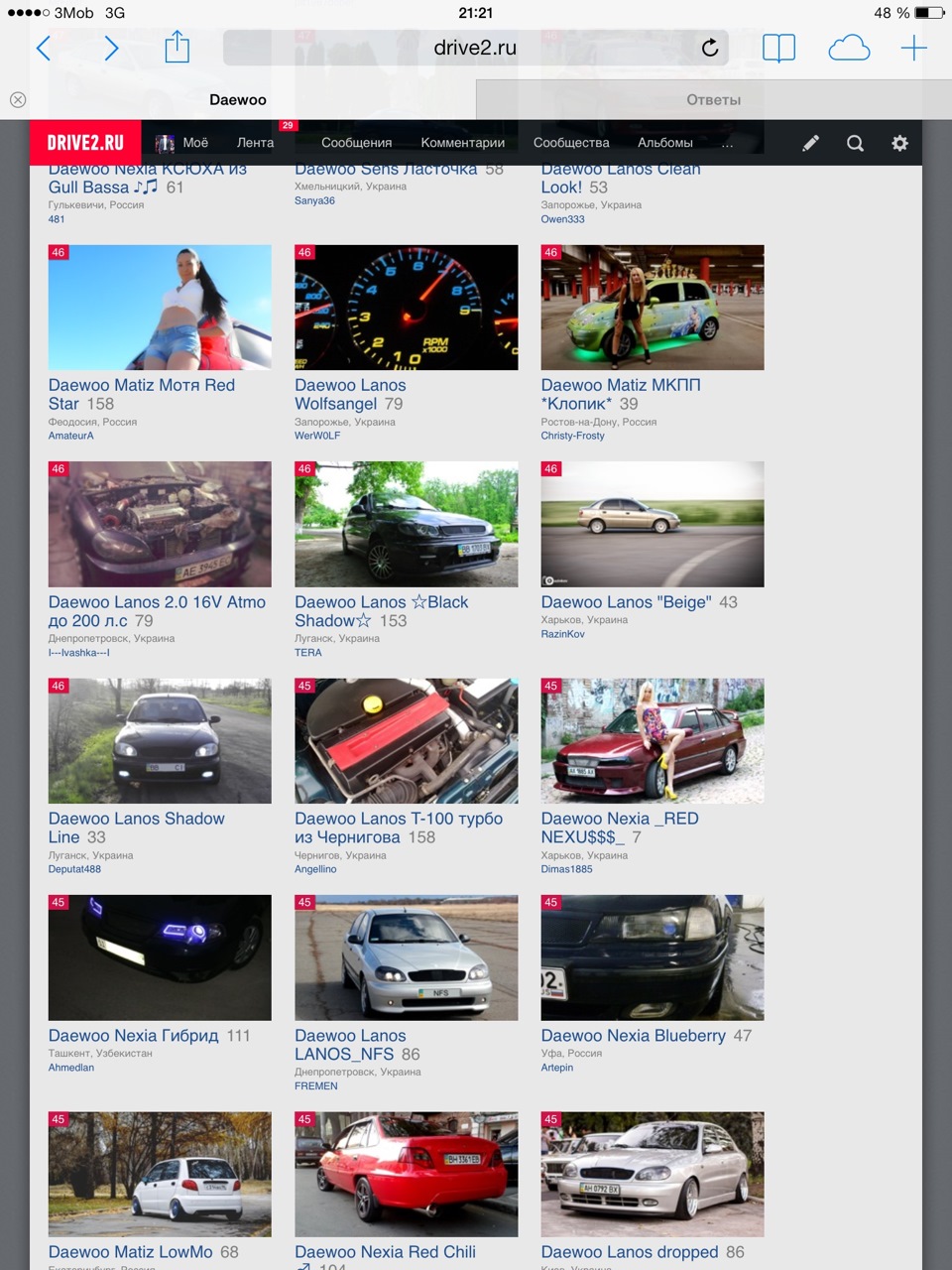Reload the drive2.ru page

pos(710,48)
